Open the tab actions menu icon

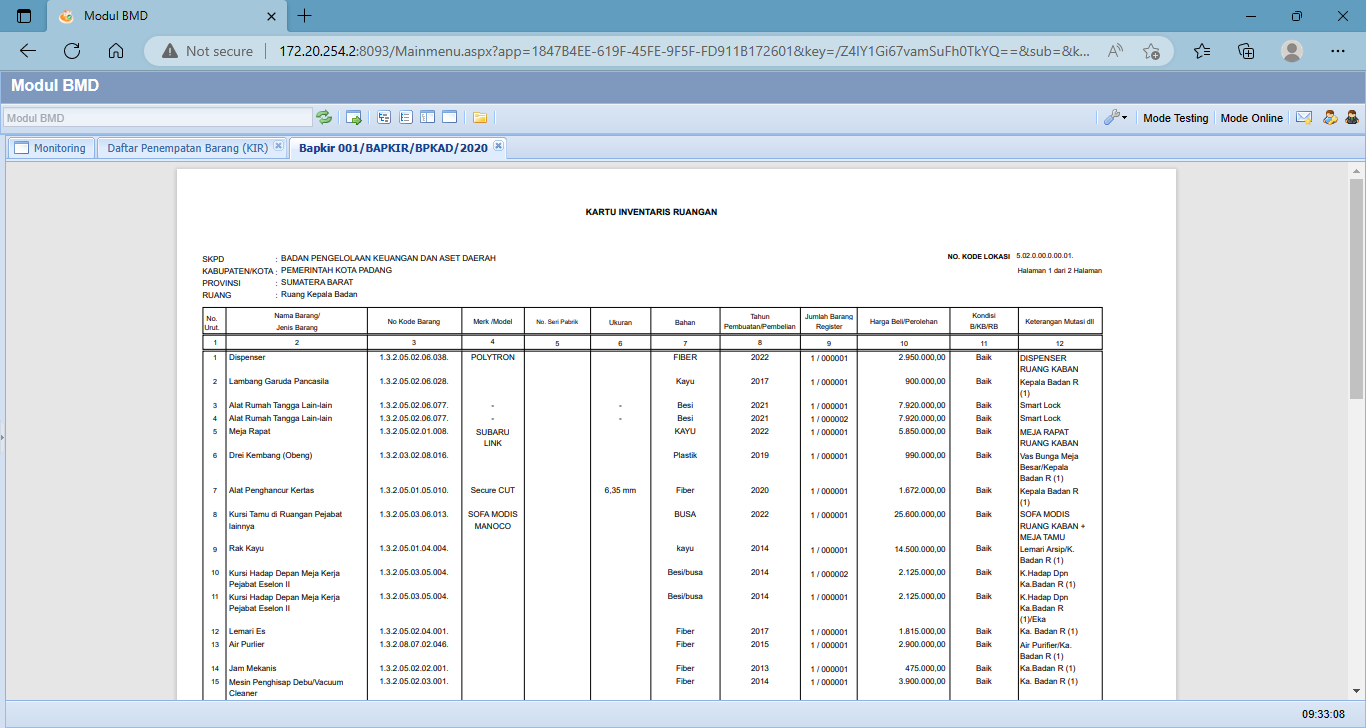click(x=25, y=16)
